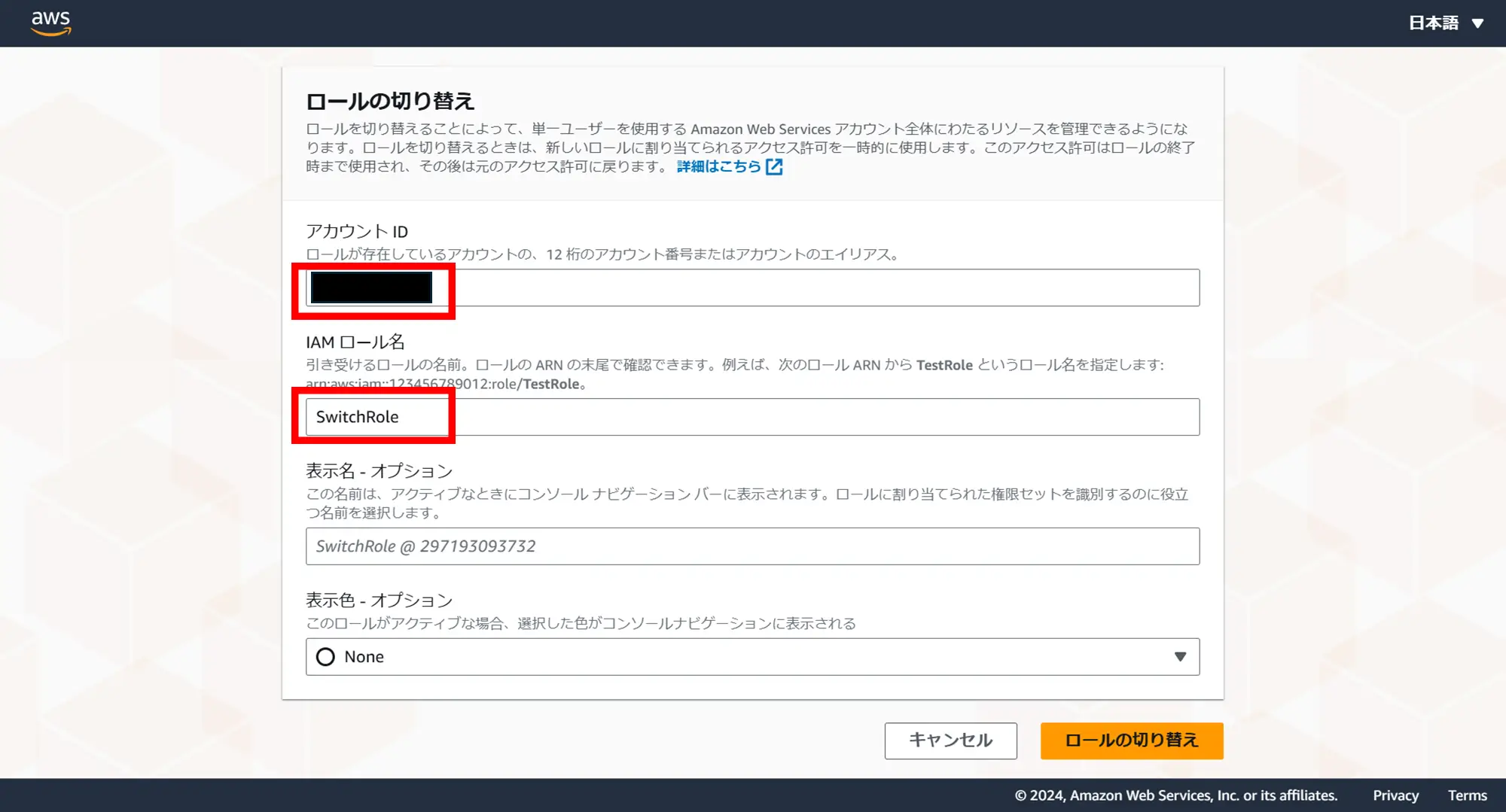Open the 詳細はこちら external link

click(729, 166)
